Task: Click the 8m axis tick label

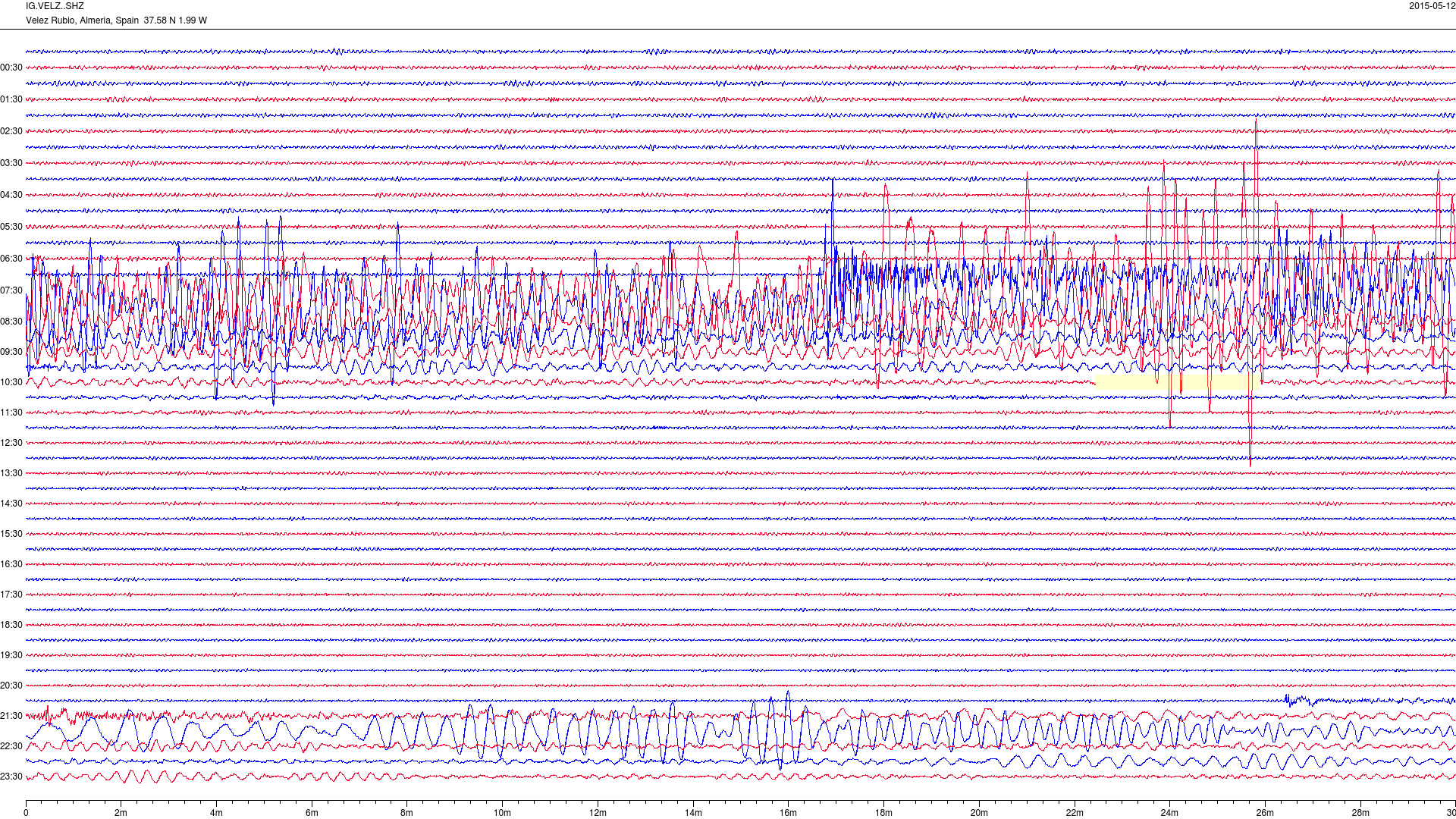Action: pos(407,813)
